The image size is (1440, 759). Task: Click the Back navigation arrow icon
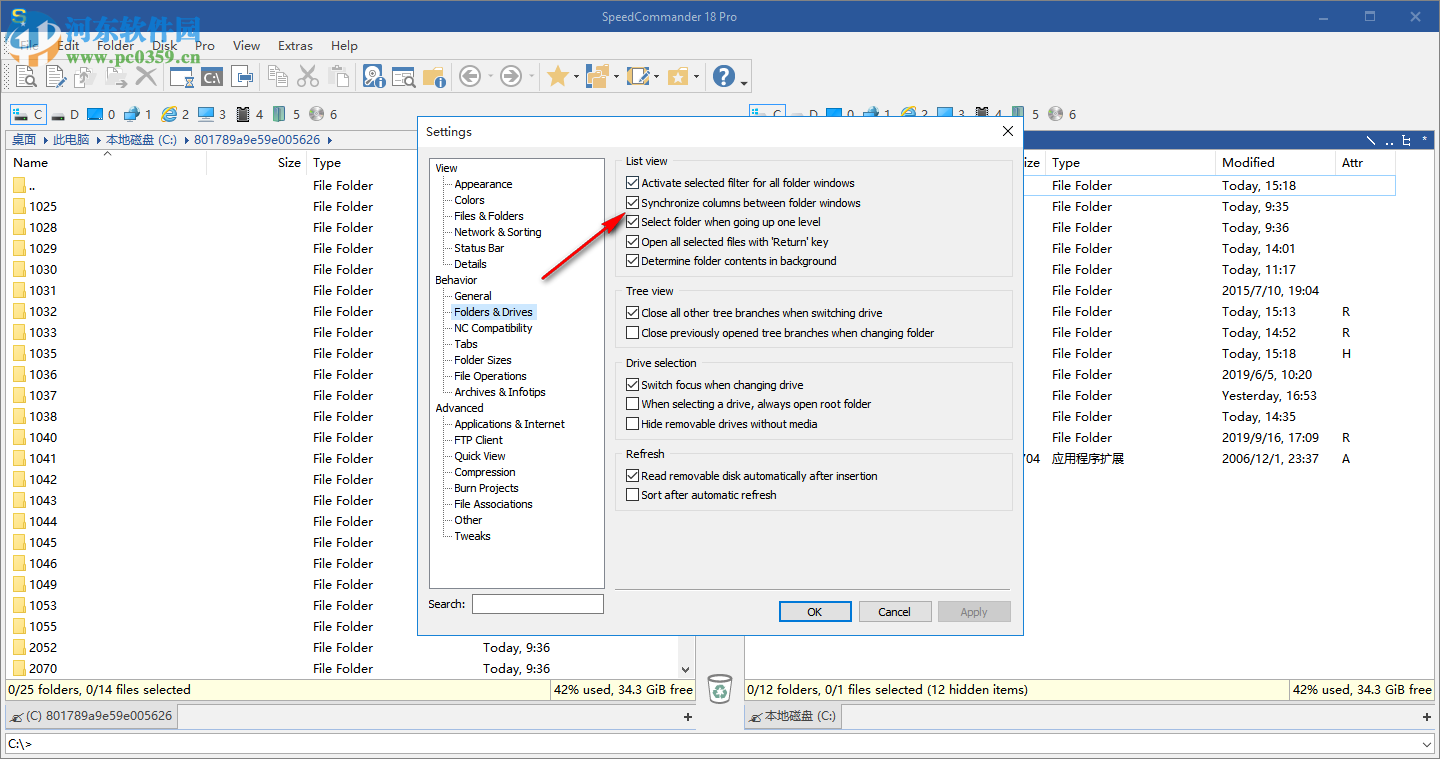[468, 76]
